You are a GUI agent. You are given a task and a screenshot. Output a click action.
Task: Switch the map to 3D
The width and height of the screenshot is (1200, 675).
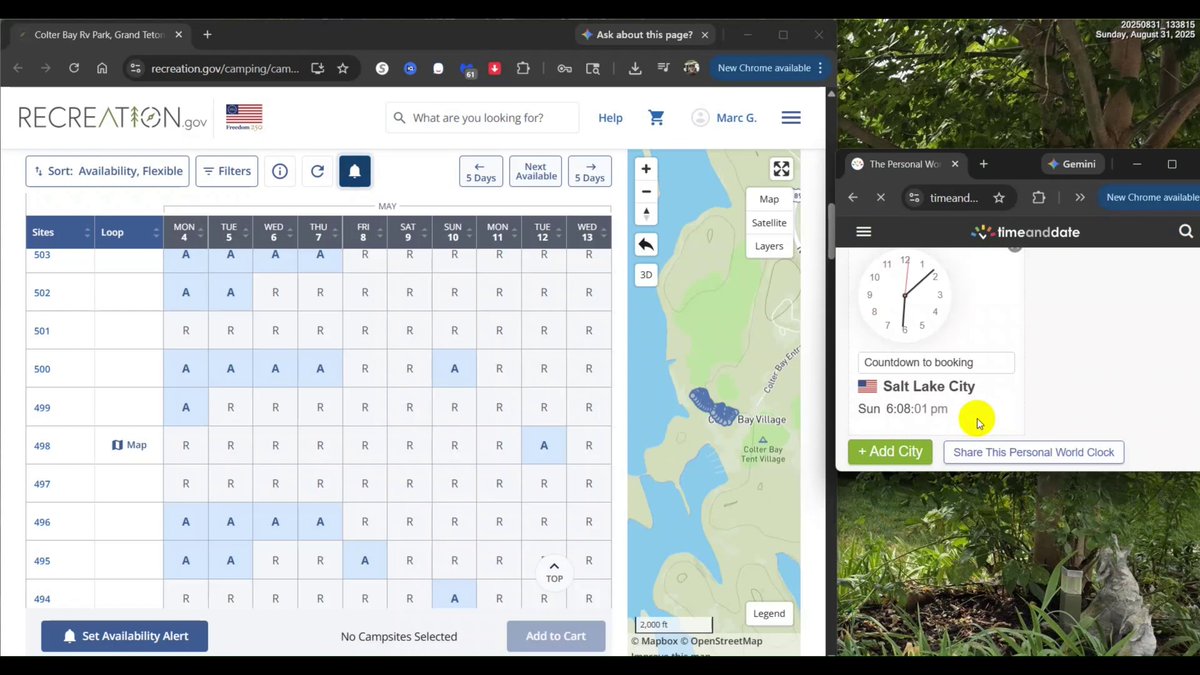pos(646,274)
